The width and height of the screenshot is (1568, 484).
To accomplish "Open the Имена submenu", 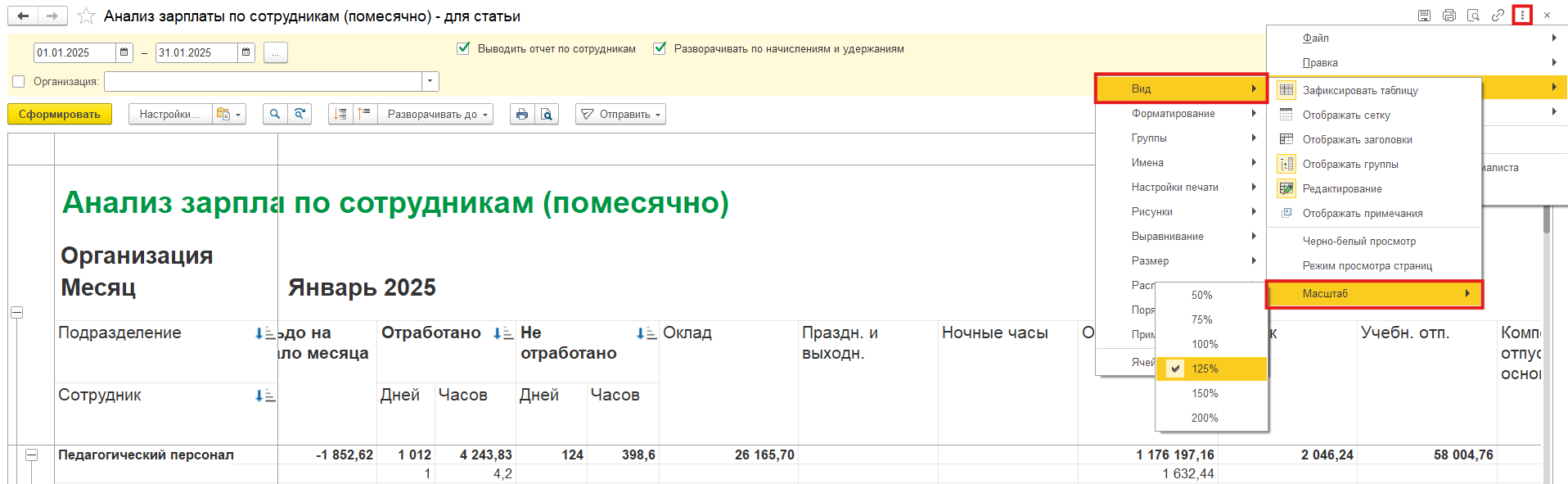I will [x=1181, y=162].
